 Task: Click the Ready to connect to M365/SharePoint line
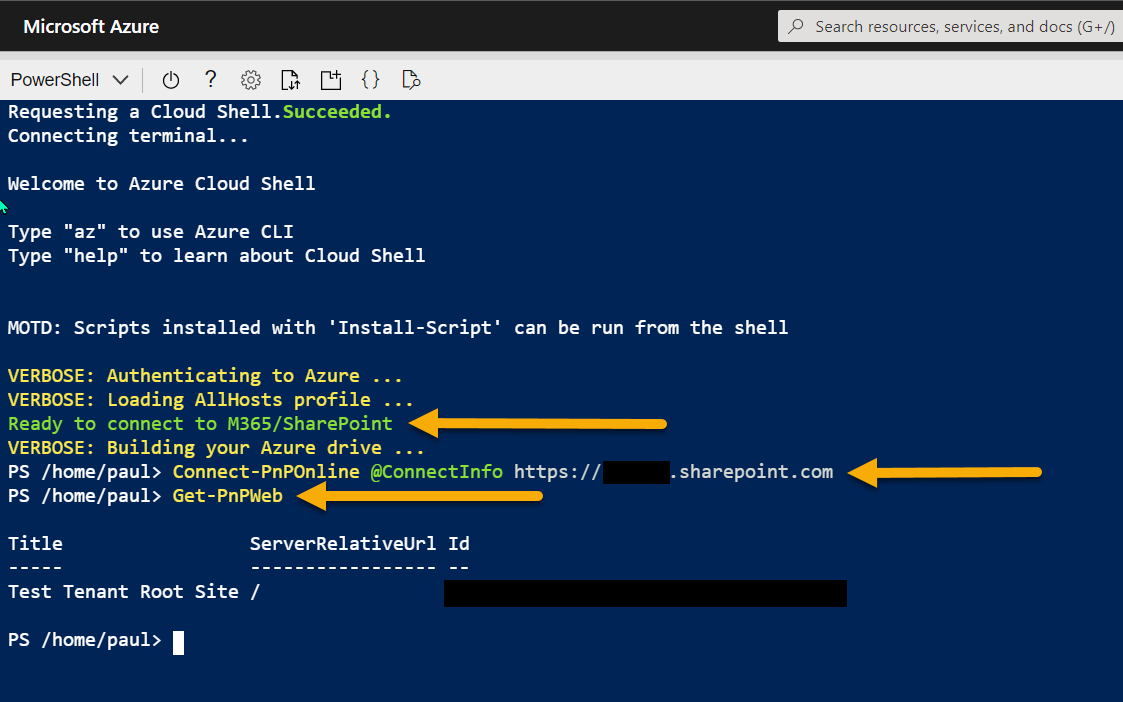coord(200,424)
